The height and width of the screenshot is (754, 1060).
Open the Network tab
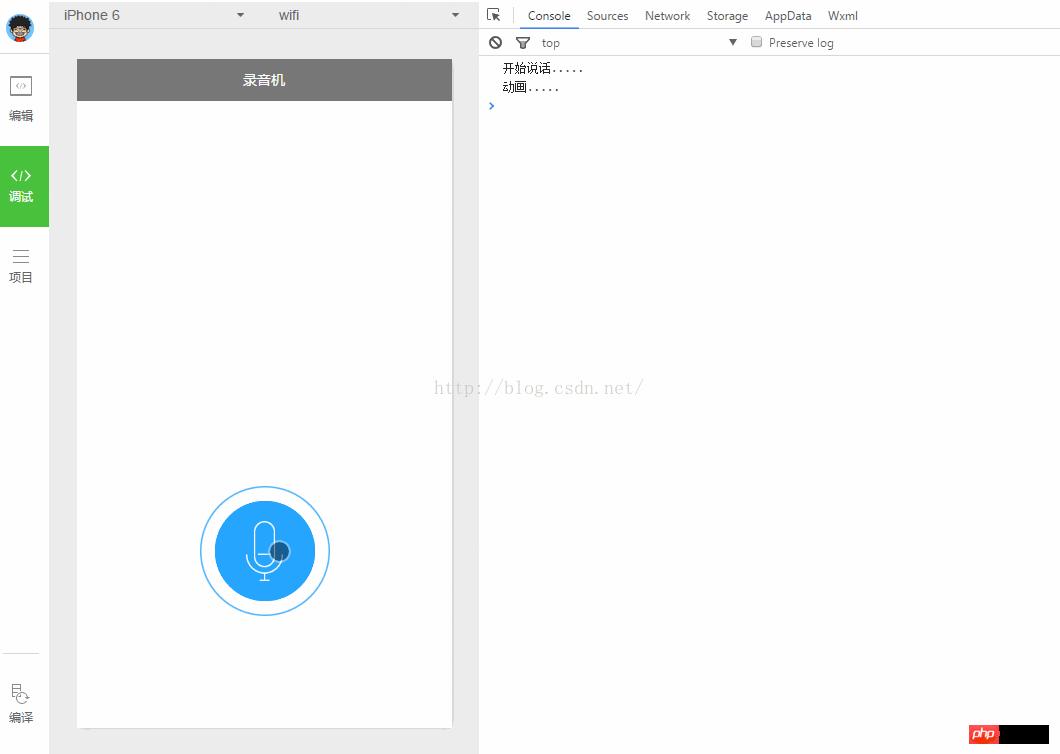coord(667,16)
